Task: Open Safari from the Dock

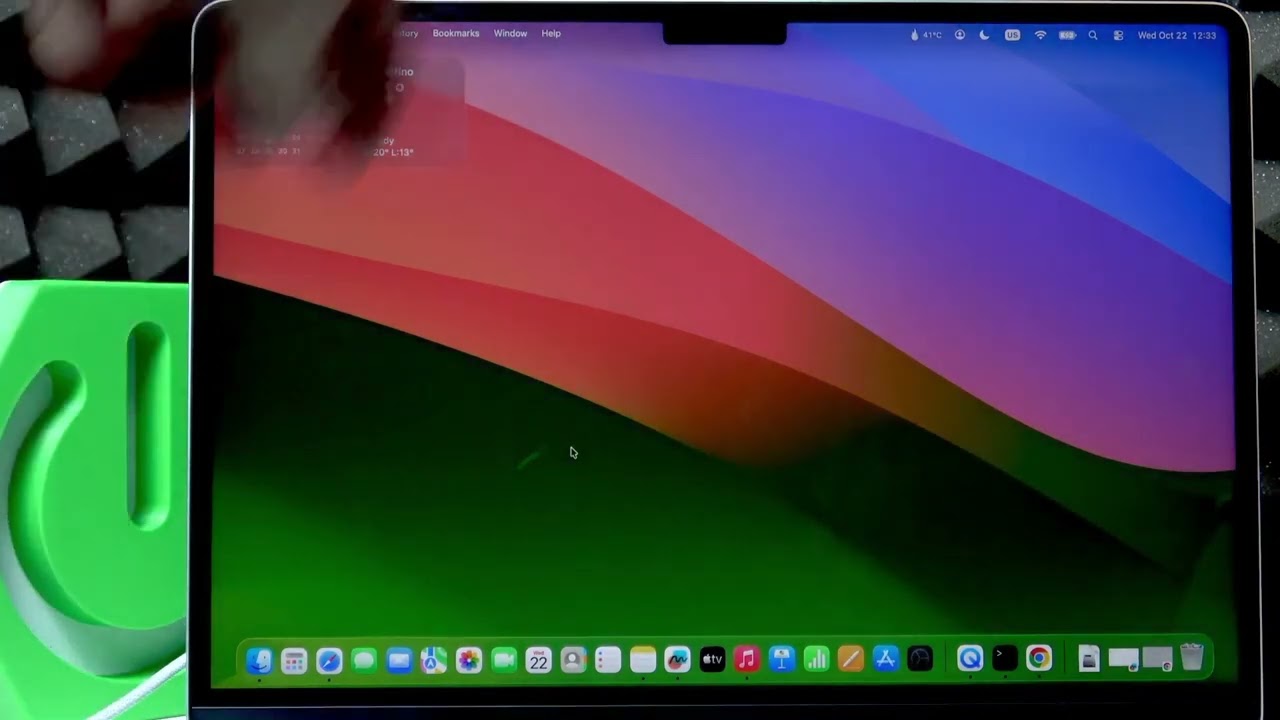Action: click(328, 658)
